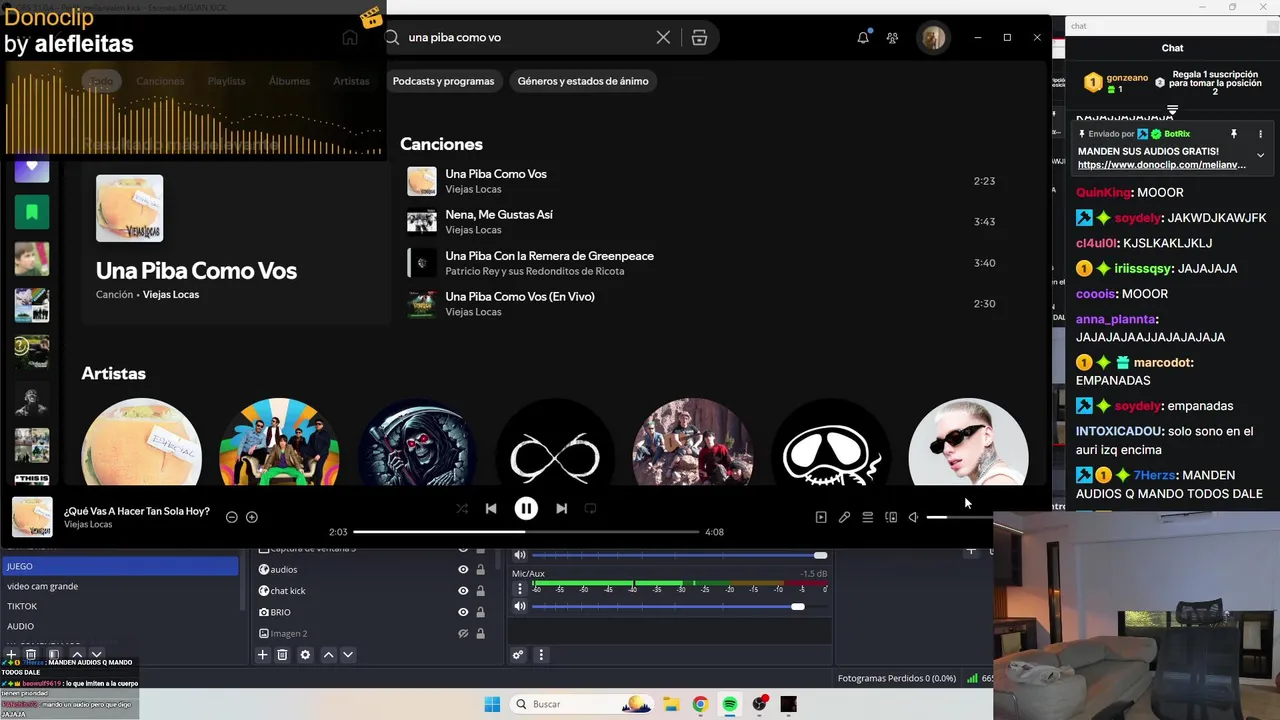Go to Spotify Home
Viewport: 1280px width, 720px height.
(x=350, y=37)
